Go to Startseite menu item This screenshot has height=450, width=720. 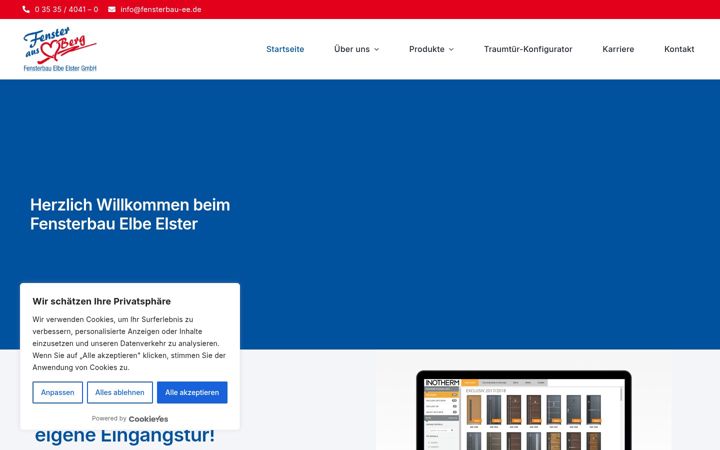point(285,49)
